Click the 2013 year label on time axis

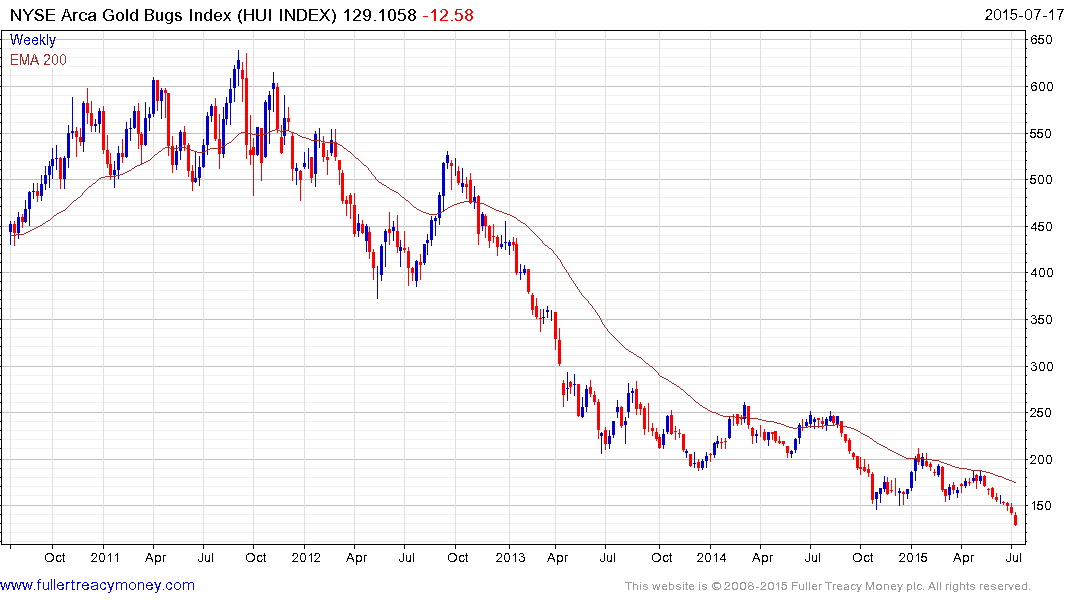(510, 557)
